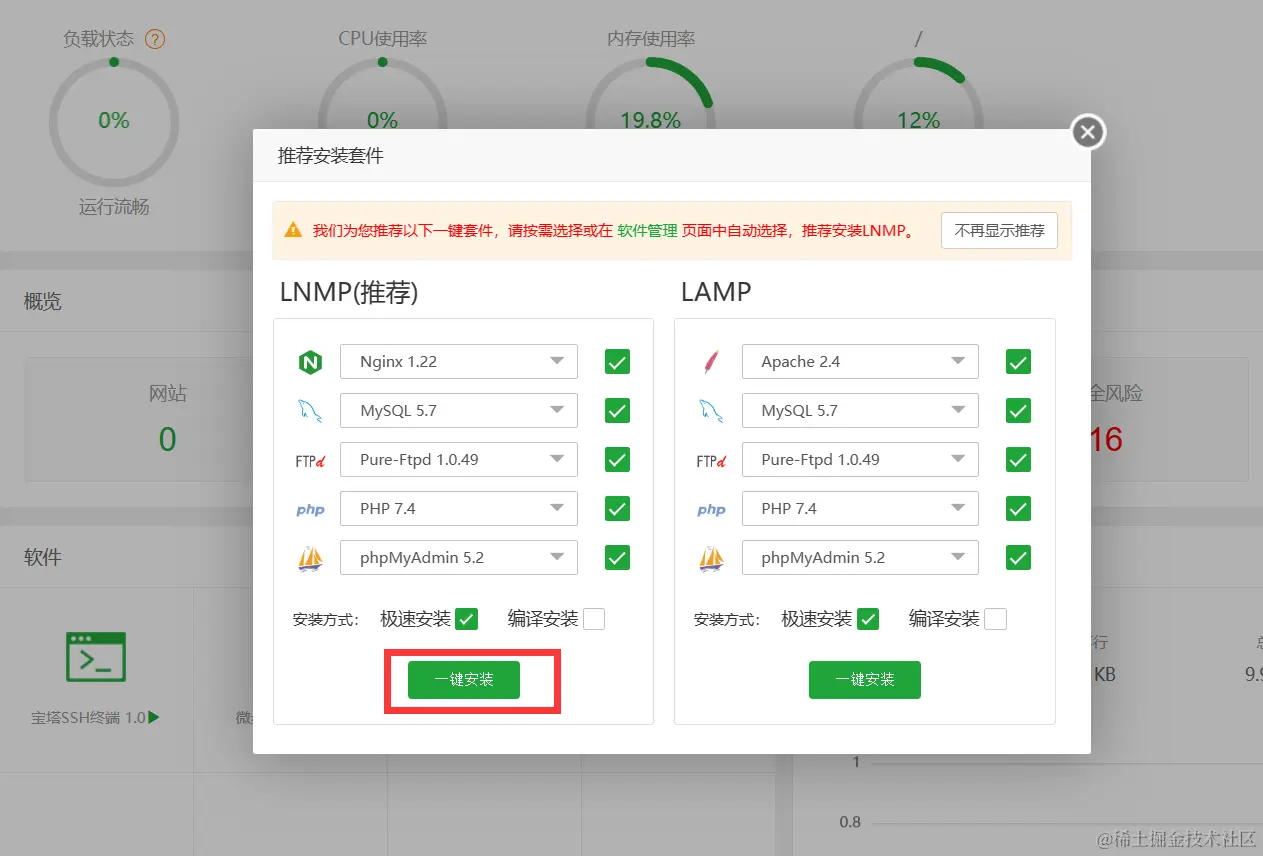Uncheck Apache 2.4 in LAMP
This screenshot has width=1263, height=856.
pos(1018,362)
